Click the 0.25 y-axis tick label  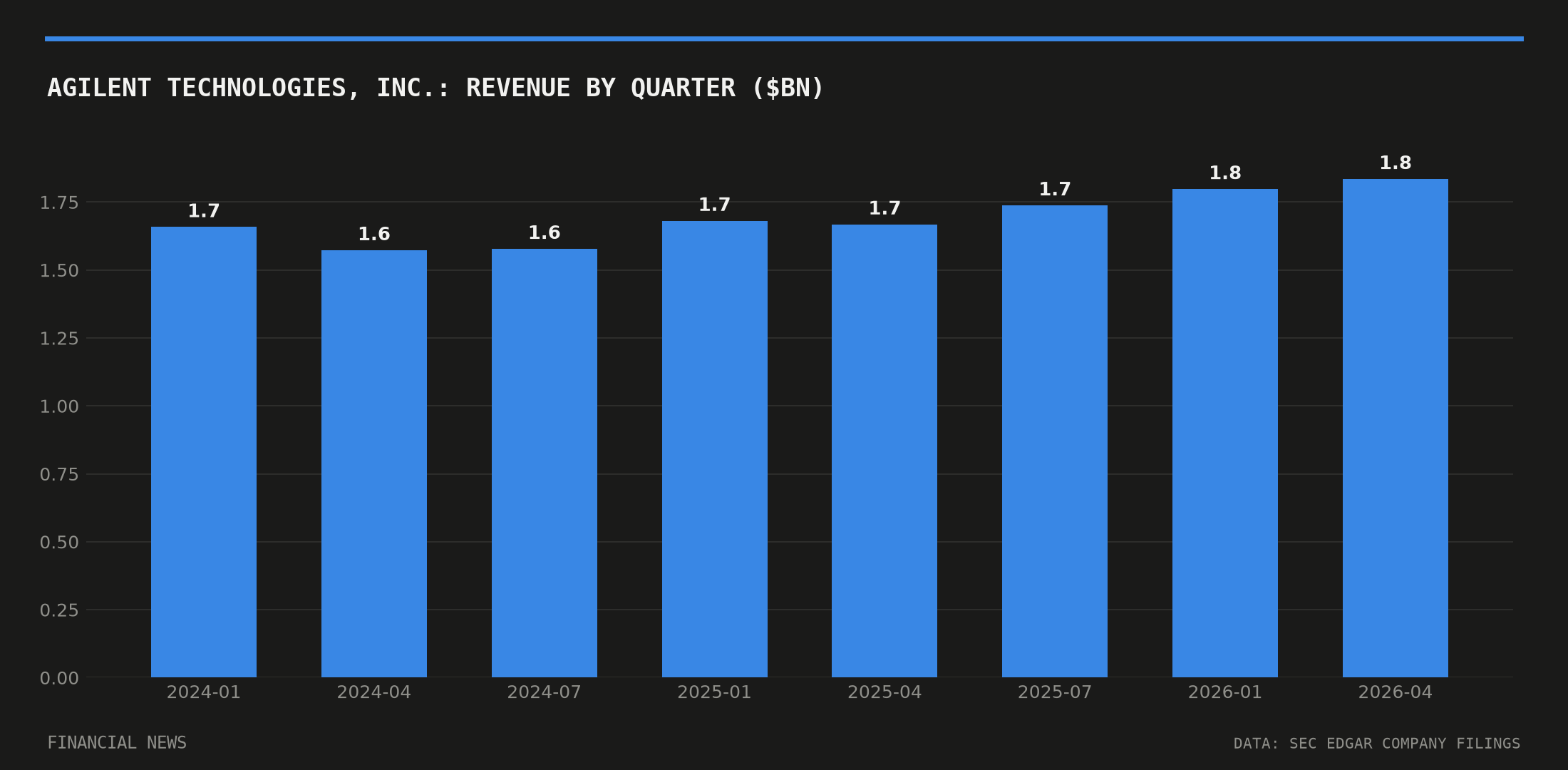59,610
